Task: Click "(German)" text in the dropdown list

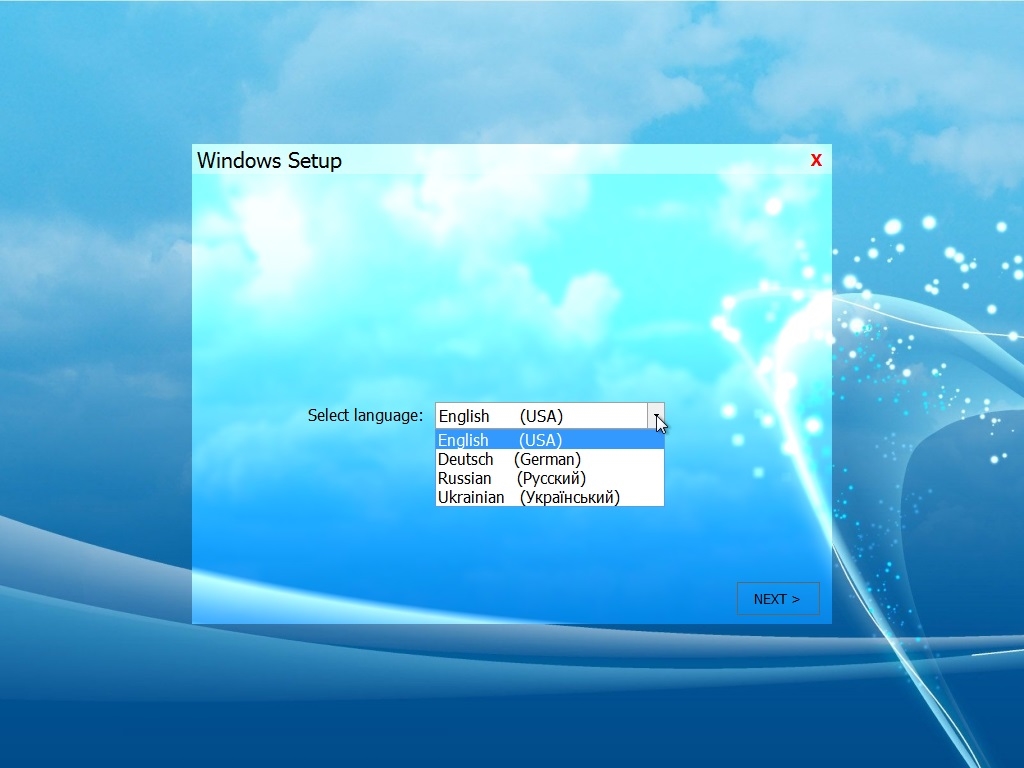Action: (547, 459)
